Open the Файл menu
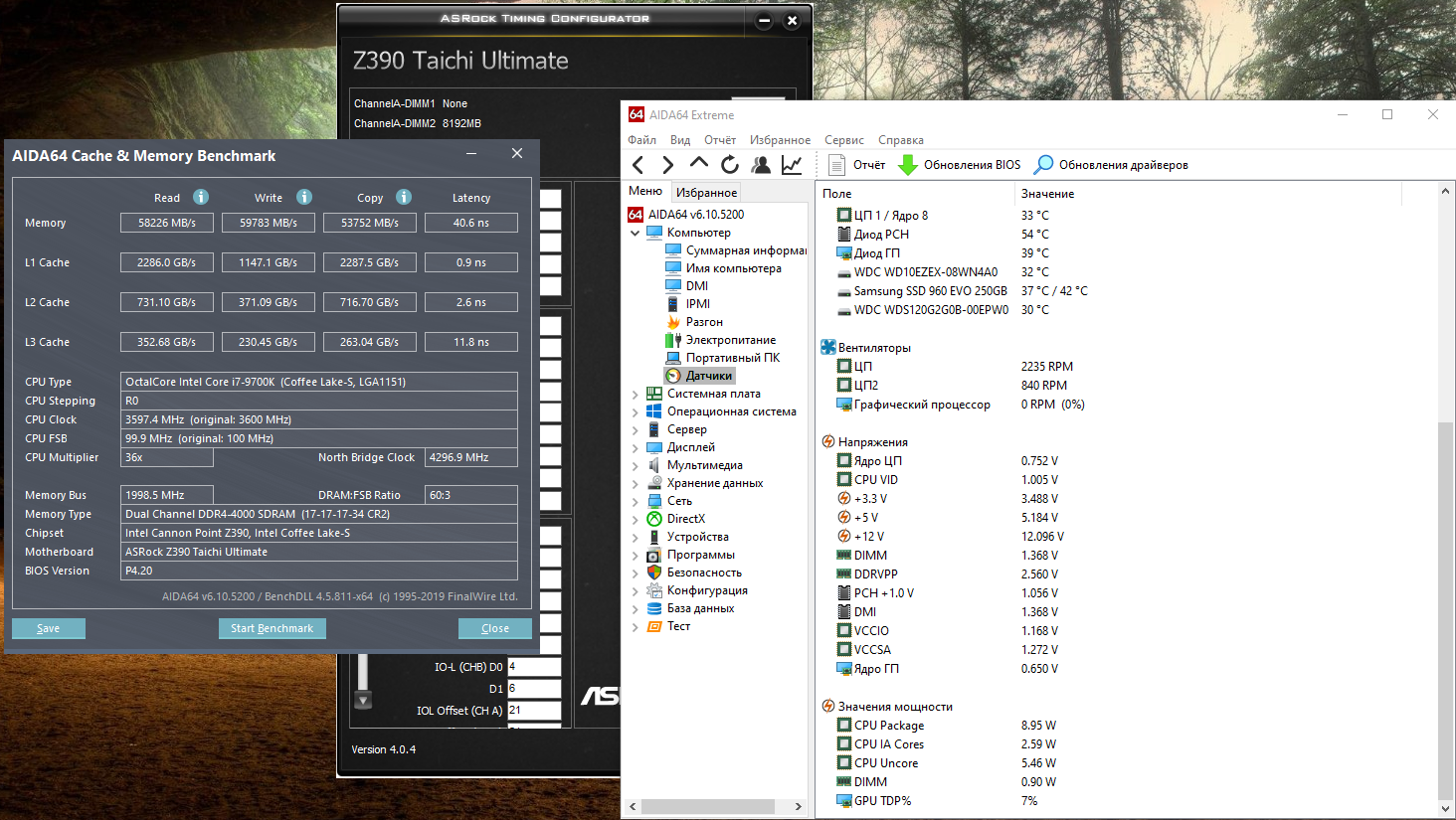The height and width of the screenshot is (820, 1456). tap(642, 140)
